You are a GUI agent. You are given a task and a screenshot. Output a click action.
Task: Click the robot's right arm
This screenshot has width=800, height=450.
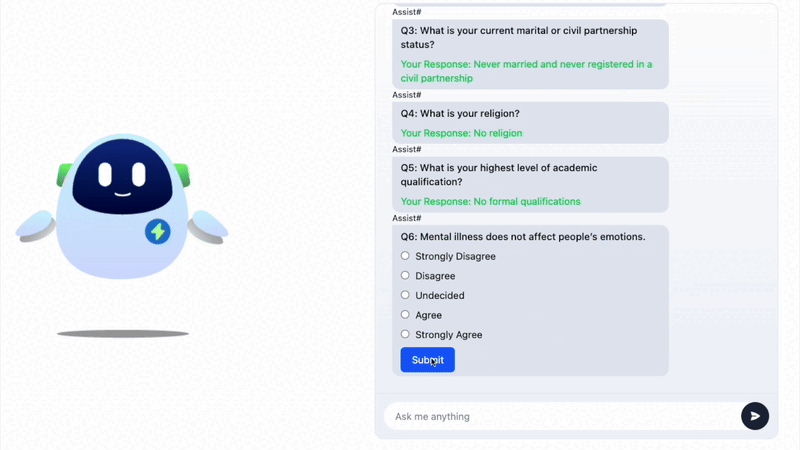tap(208, 227)
